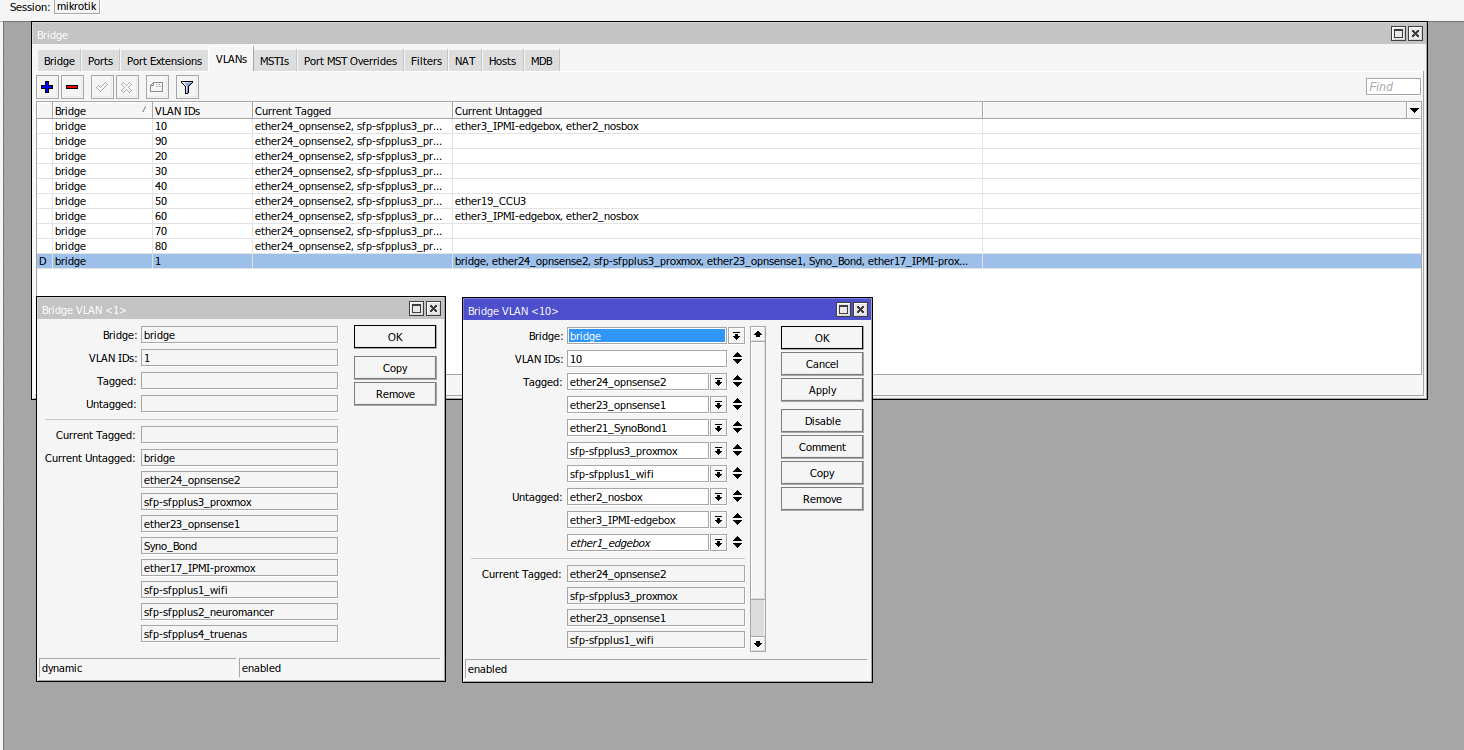
Task: Click Remove in Bridge VLAN <10> dialog
Action: pyautogui.click(x=822, y=499)
